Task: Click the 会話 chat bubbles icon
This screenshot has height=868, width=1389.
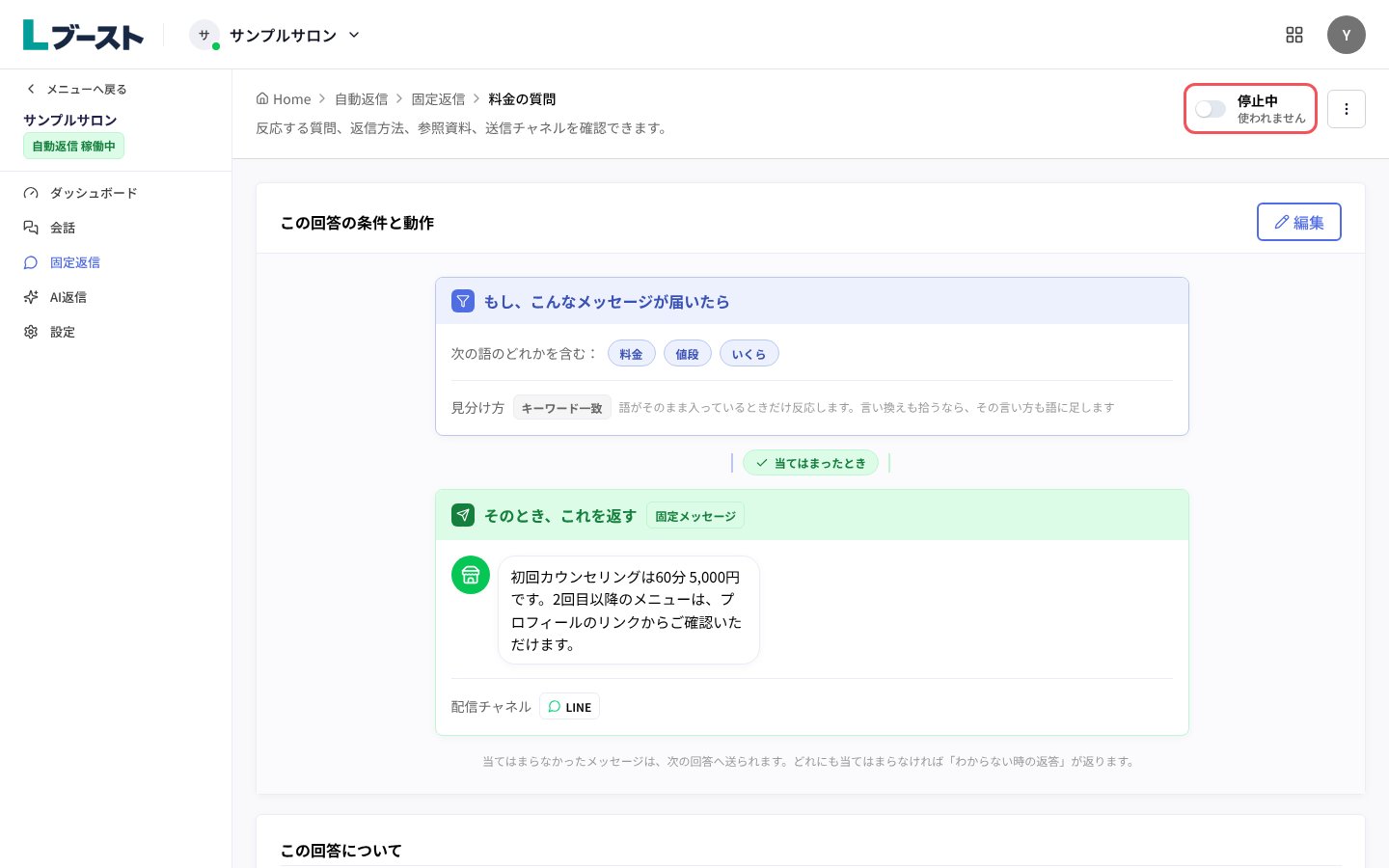Action: (x=31, y=228)
